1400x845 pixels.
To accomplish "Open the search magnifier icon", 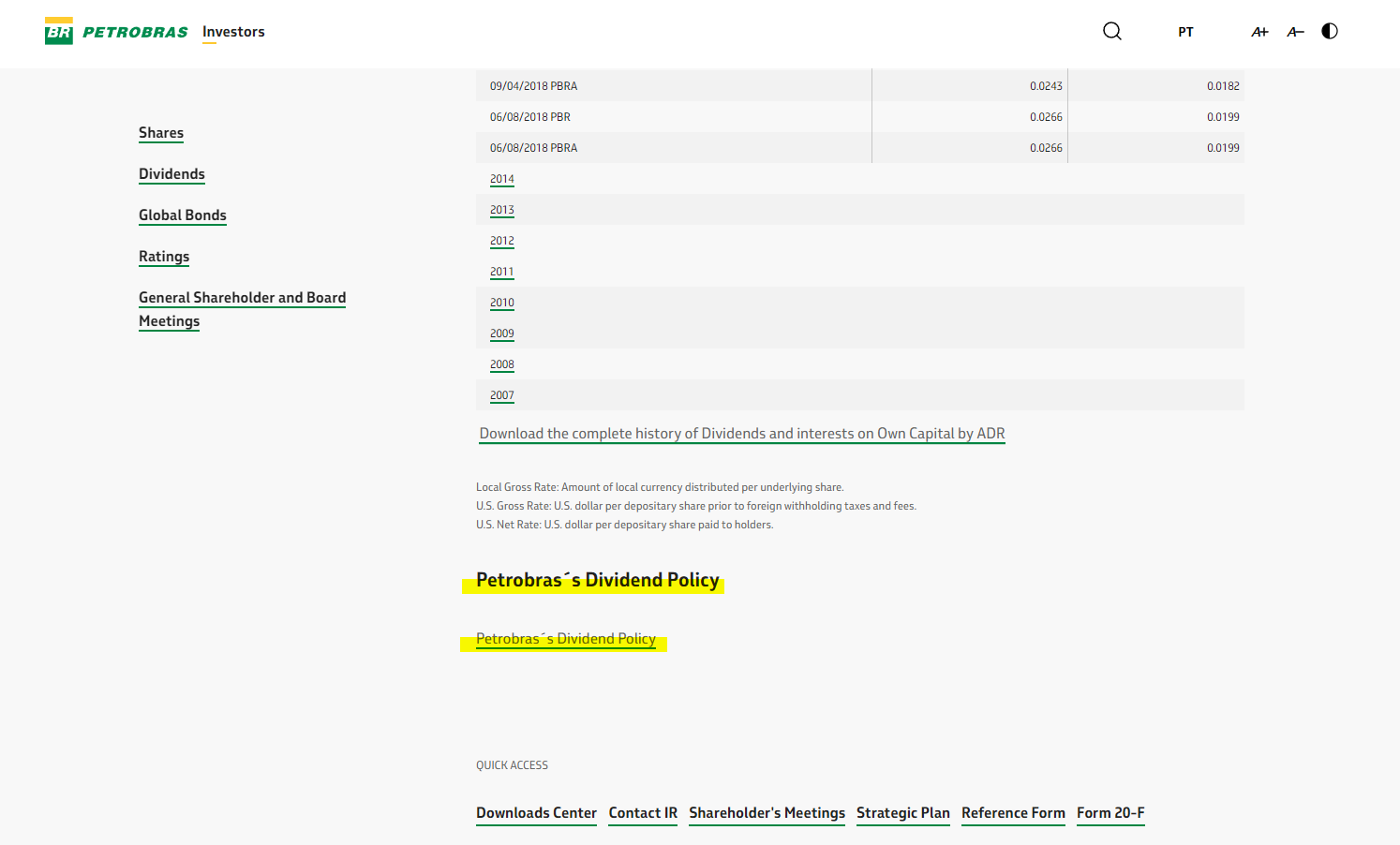I will (x=1112, y=31).
